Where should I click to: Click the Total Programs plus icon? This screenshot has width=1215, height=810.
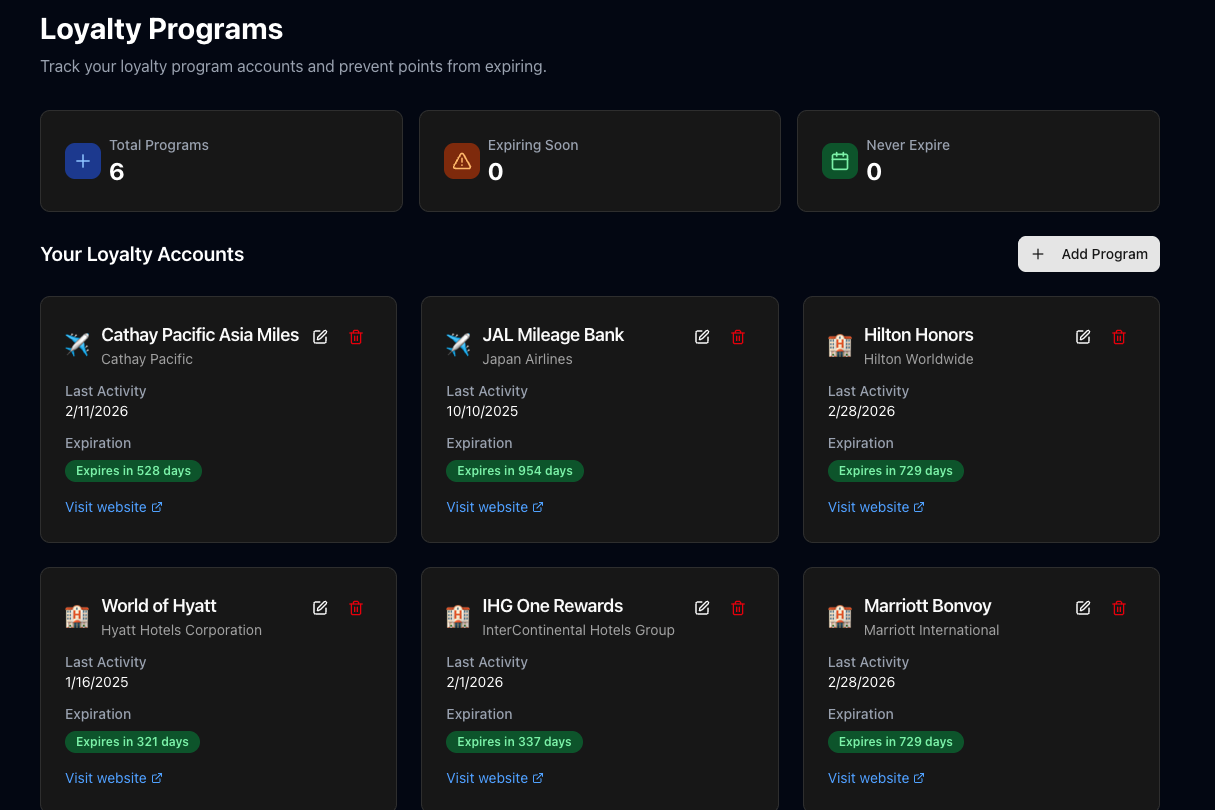click(83, 161)
